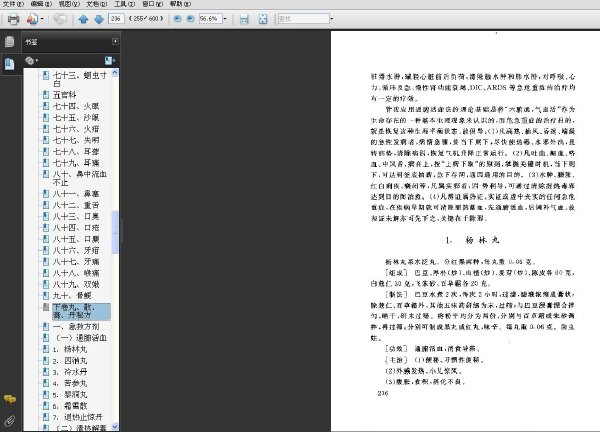
Task: Select bookmark 七十八、耳聋
Action: [x=76, y=152]
